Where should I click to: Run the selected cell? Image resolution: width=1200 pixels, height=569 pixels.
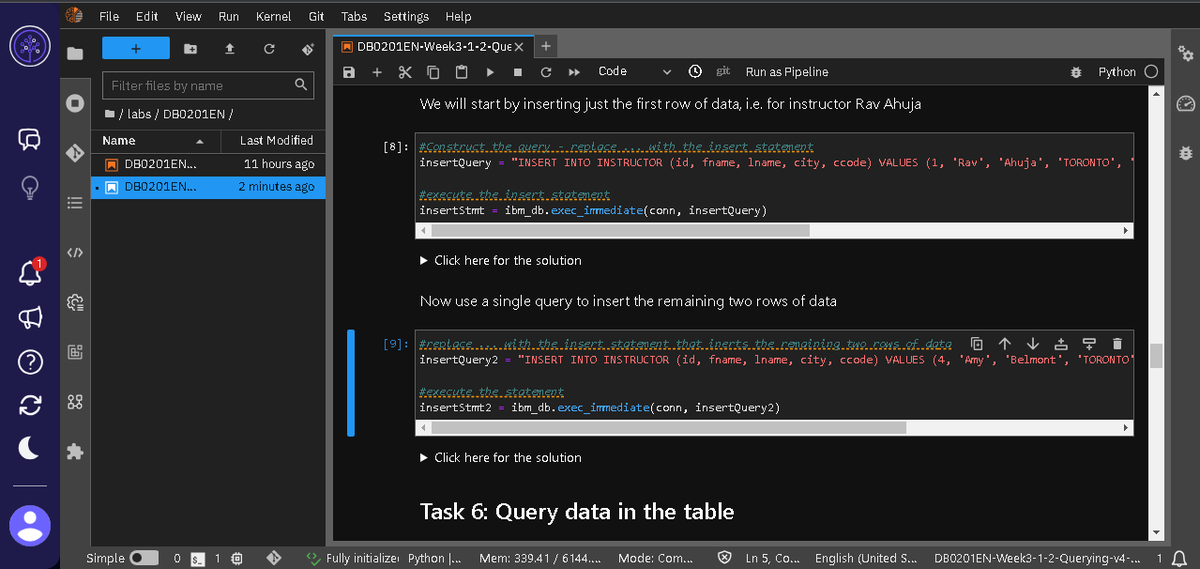(490, 72)
